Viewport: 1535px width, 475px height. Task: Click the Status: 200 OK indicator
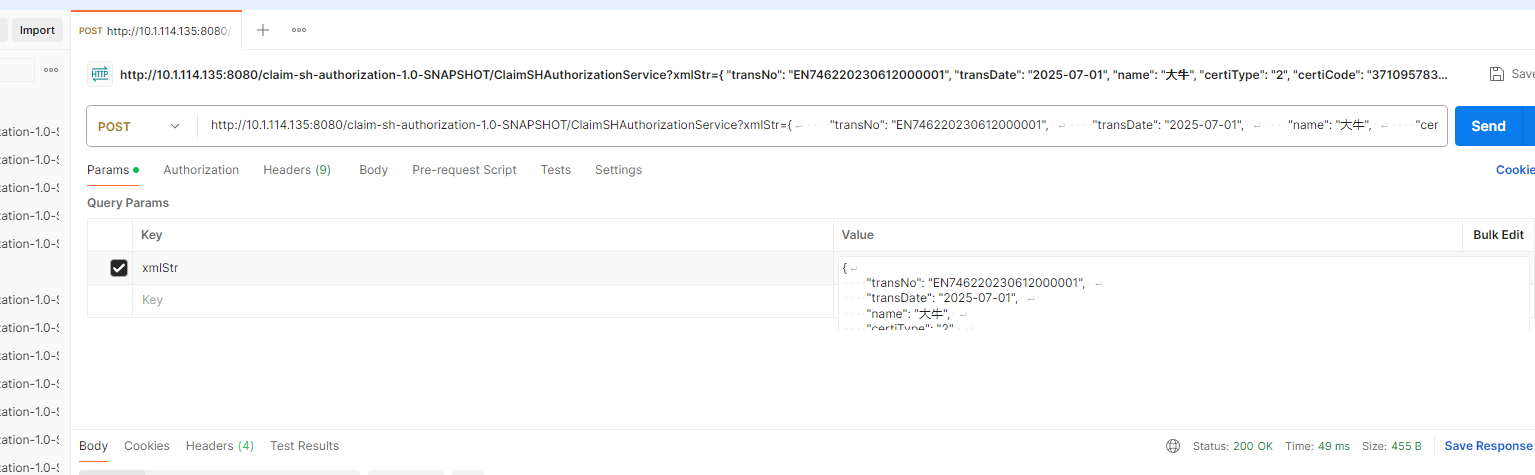[x=1233, y=446]
